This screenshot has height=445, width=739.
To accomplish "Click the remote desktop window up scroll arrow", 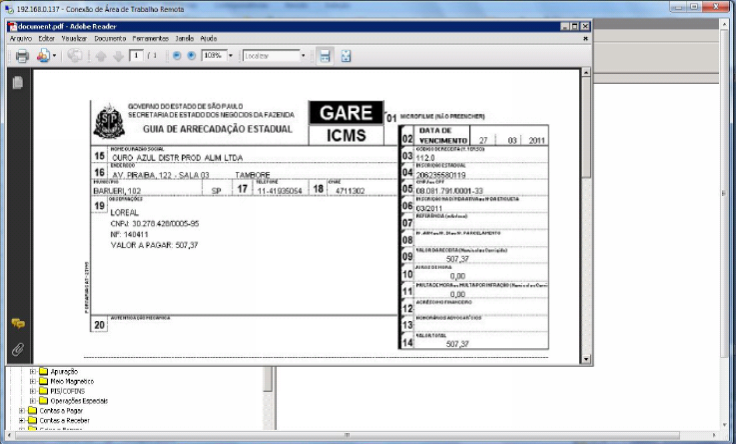I will coord(725,24).
